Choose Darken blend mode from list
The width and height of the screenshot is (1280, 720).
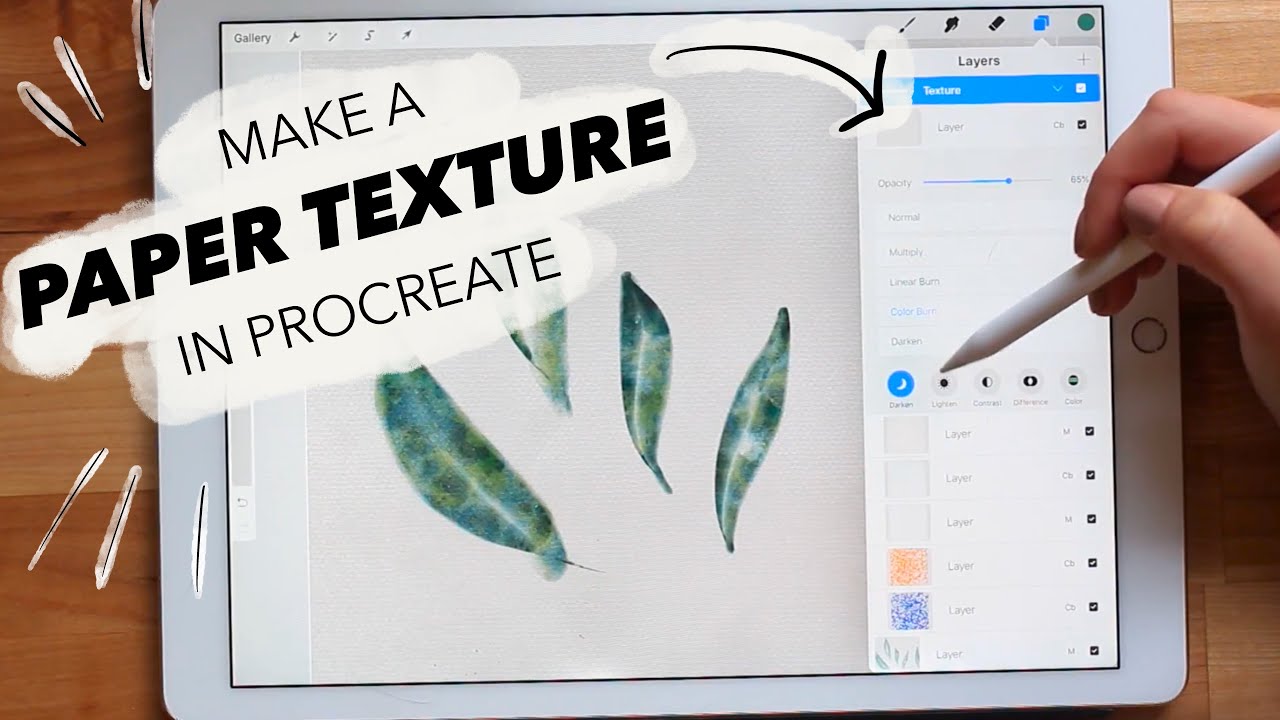(907, 341)
